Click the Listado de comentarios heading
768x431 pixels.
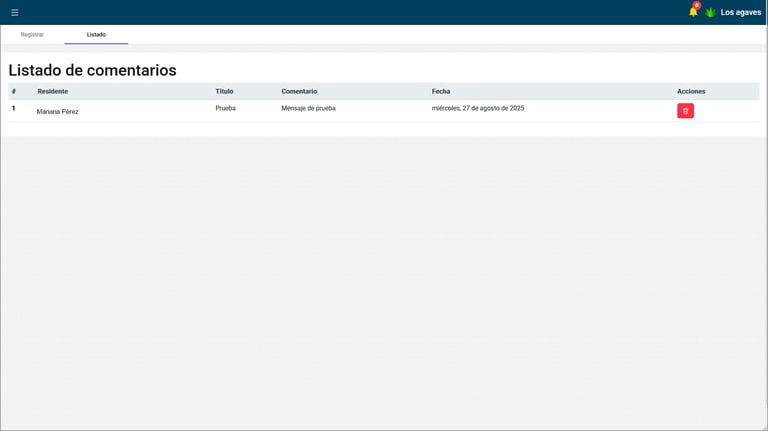point(93,70)
